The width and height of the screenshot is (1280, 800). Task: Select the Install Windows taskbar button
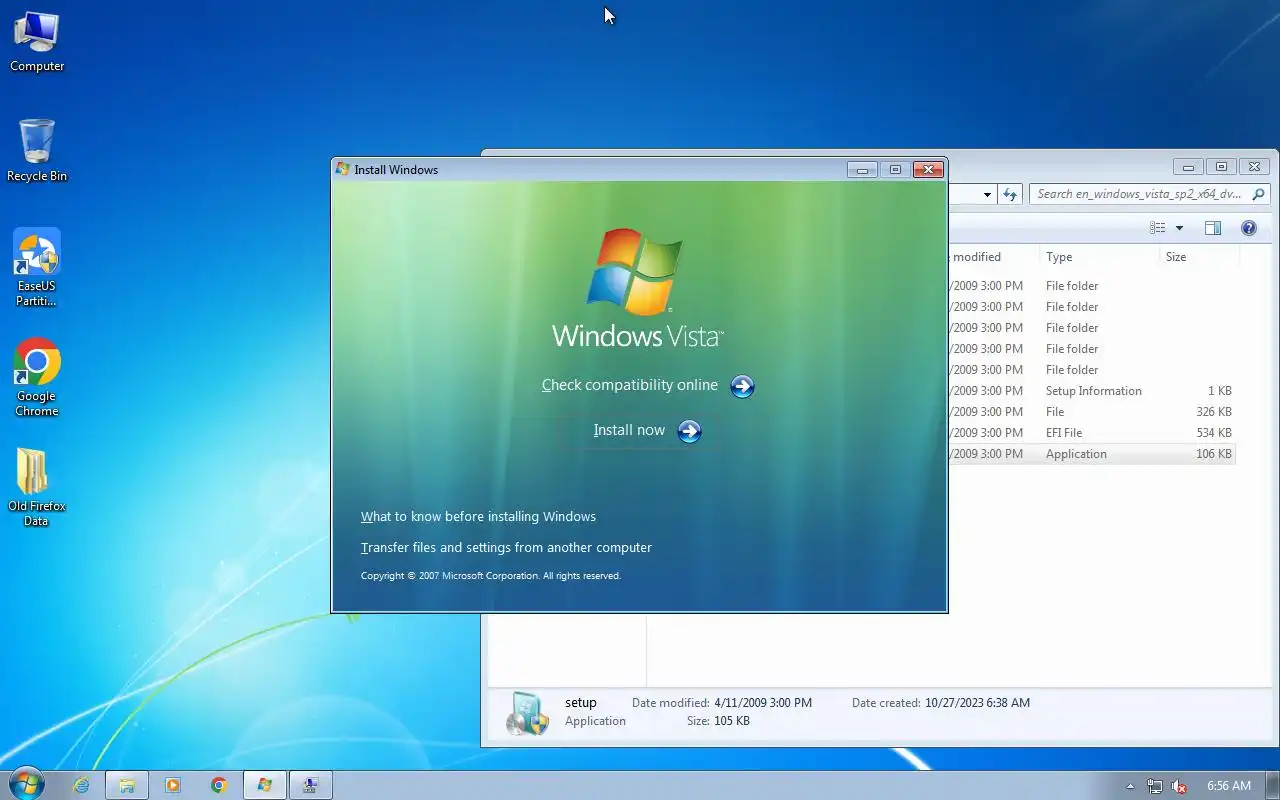[265, 786]
